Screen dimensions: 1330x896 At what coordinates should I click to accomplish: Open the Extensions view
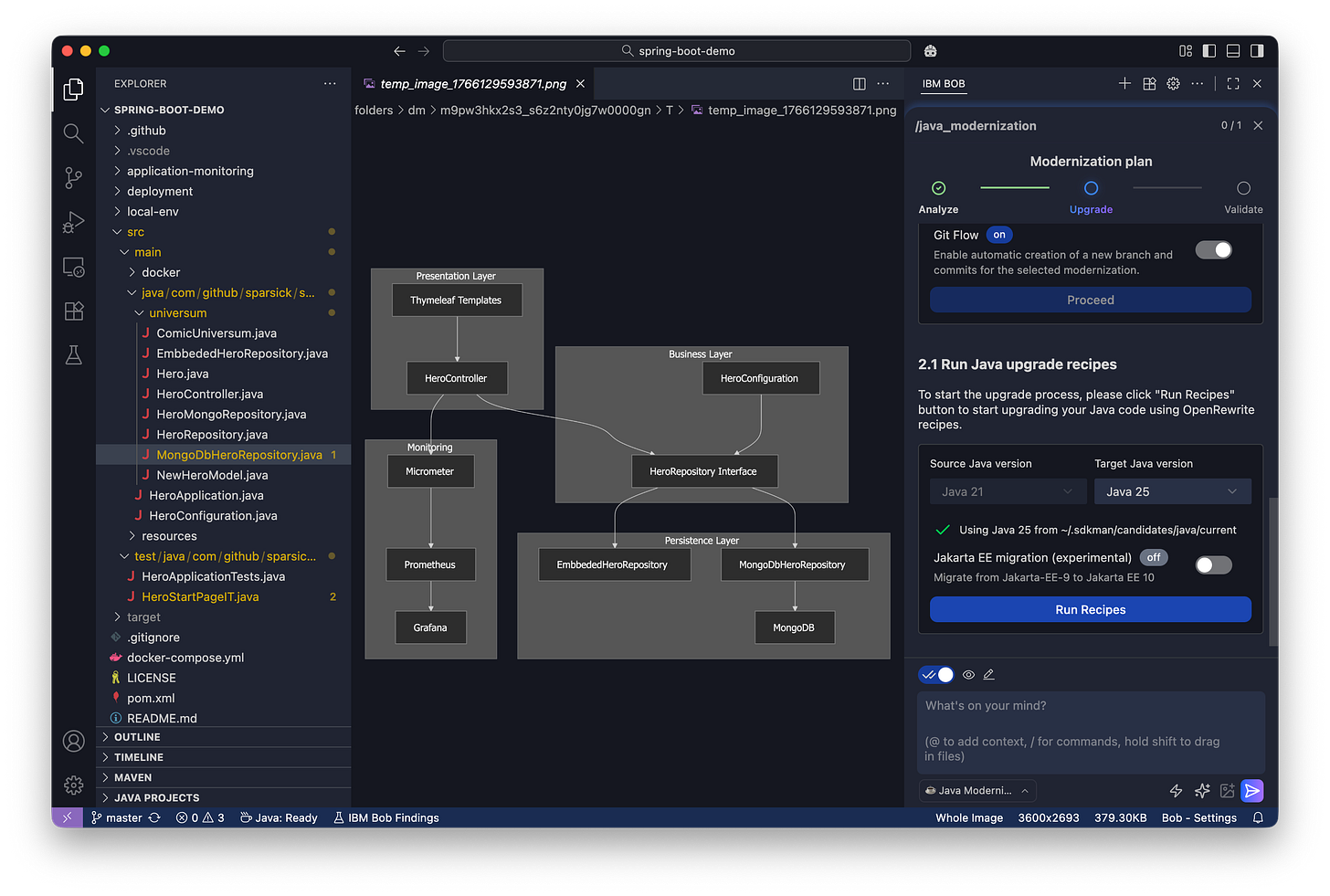click(74, 311)
